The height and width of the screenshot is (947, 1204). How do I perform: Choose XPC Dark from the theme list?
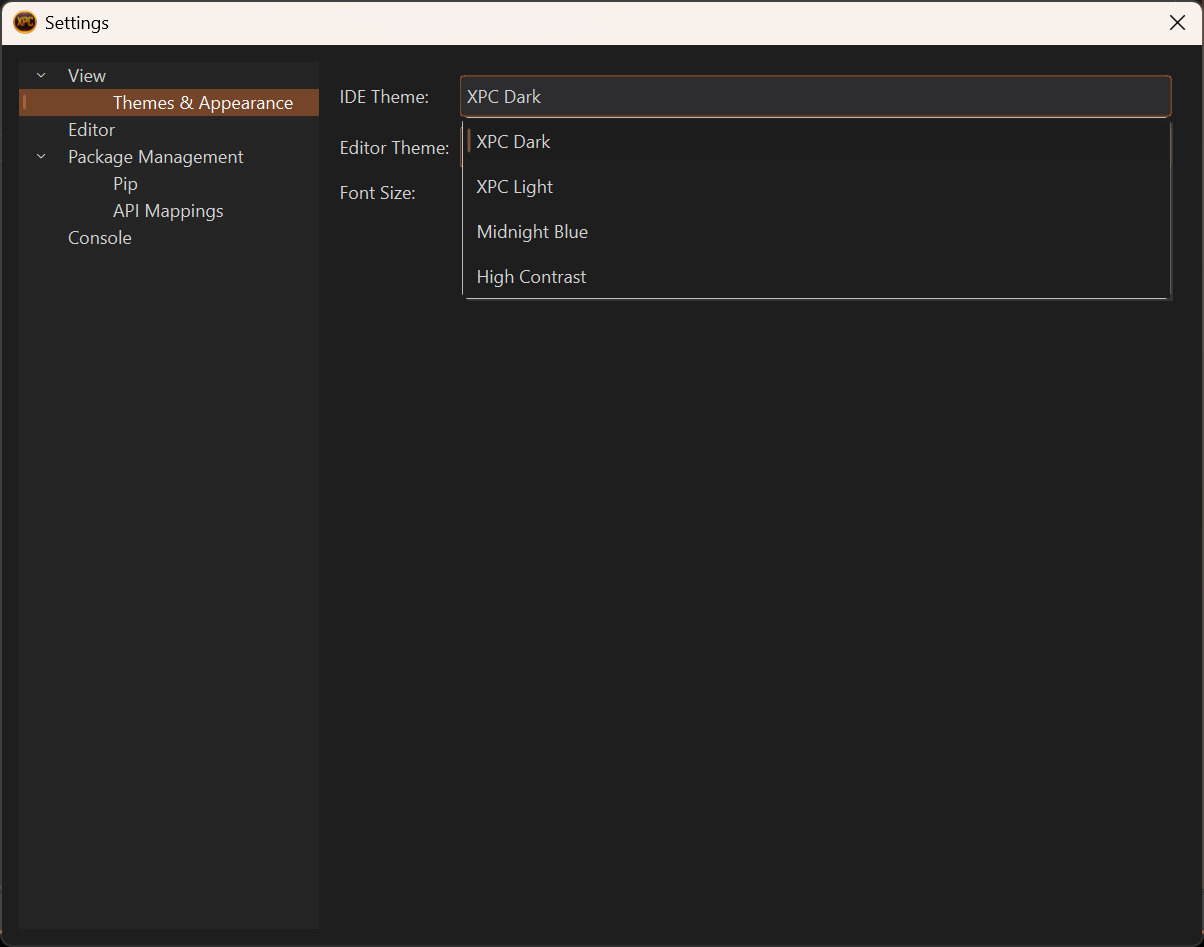[514, 142]
